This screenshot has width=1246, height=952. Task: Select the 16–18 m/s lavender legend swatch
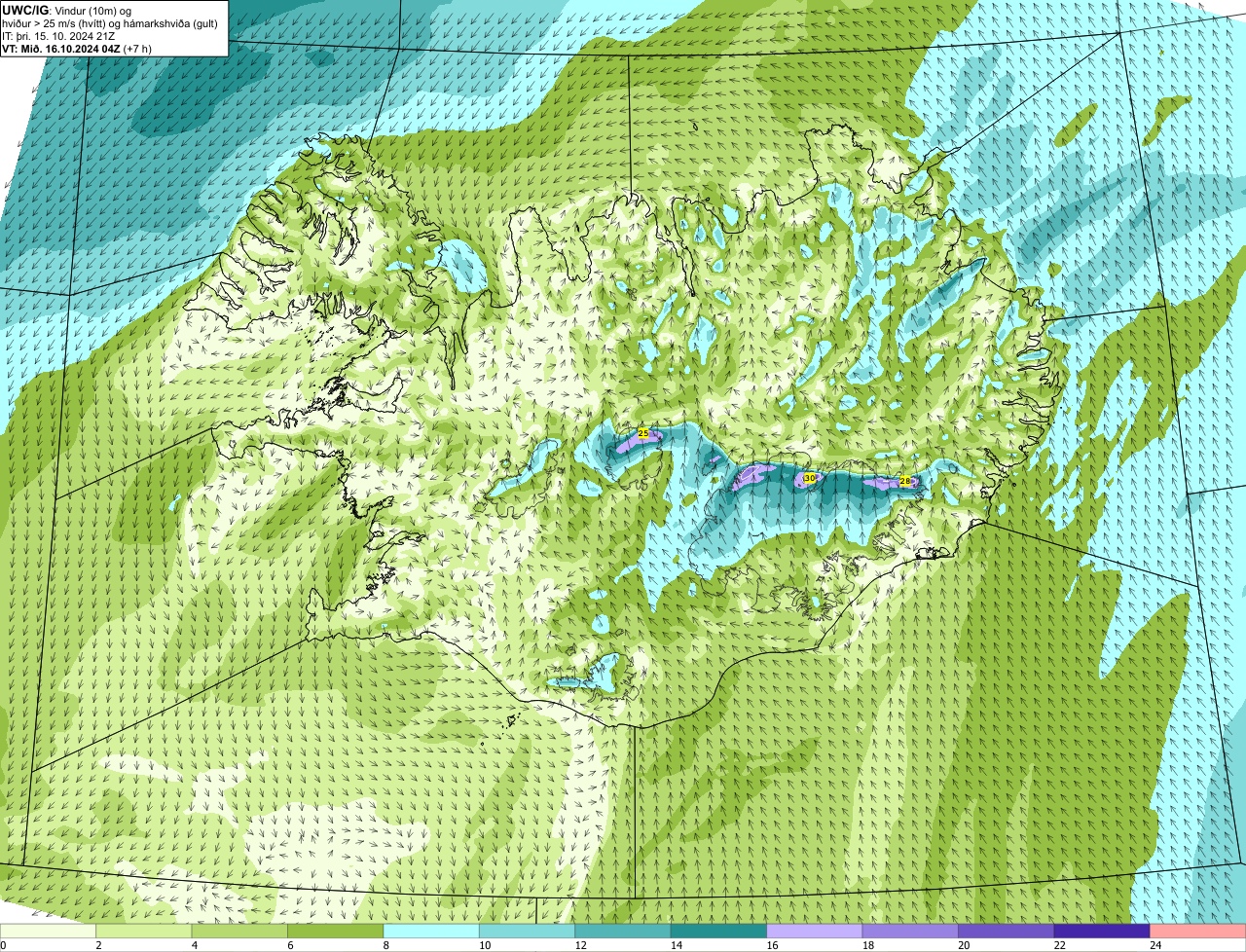[x=815, y=931]
